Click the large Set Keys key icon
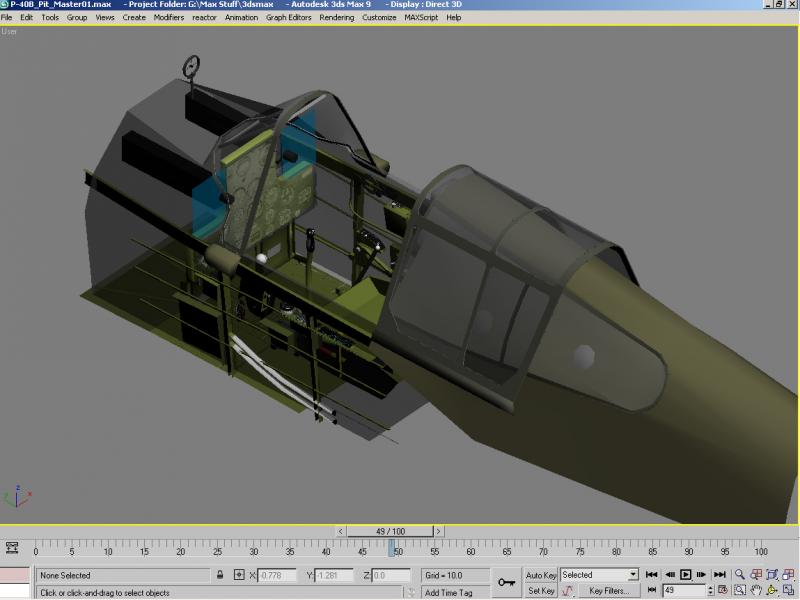The height and width of the screenshot is (600, 800). pos(507,582)
